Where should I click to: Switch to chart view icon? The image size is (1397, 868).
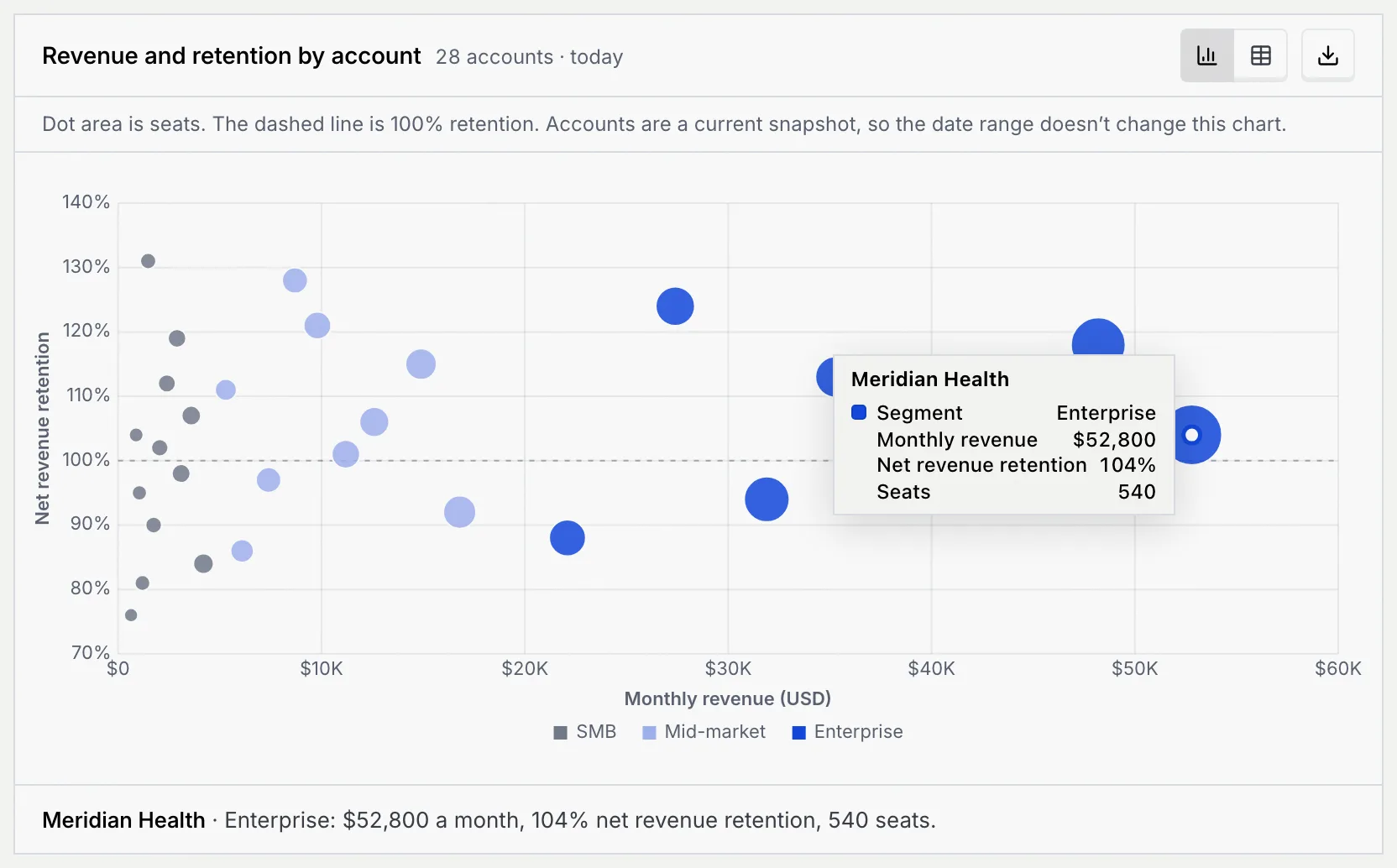pos(1206,55)
